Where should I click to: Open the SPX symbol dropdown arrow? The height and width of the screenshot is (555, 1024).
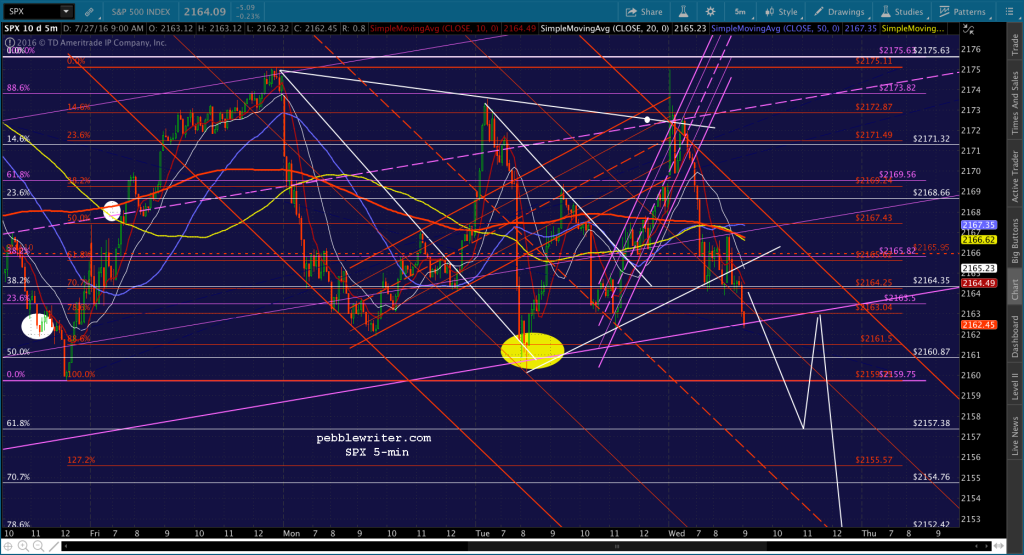66,11
